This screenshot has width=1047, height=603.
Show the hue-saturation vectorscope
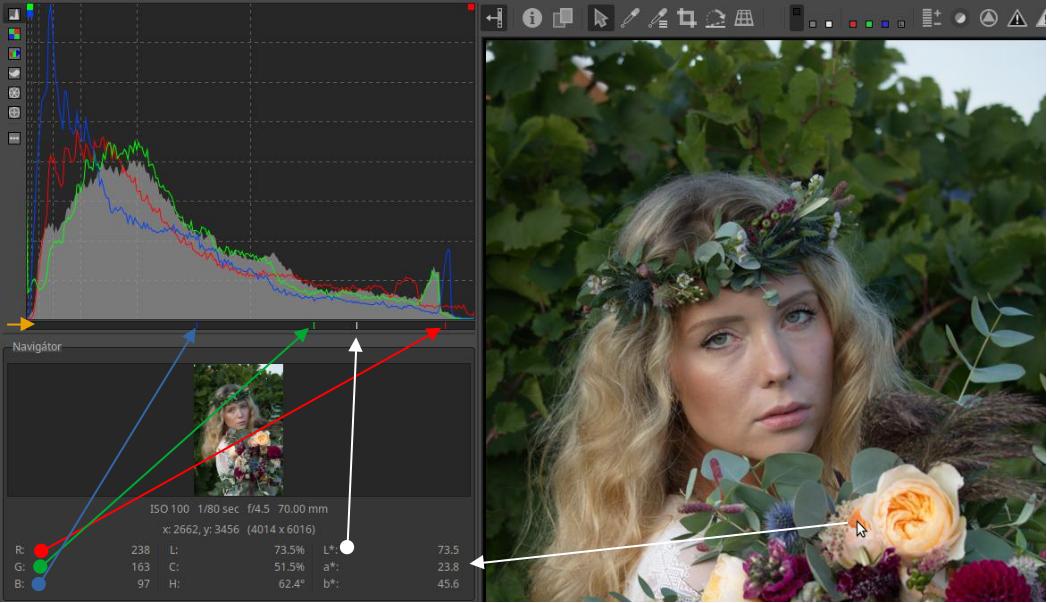tap(14, 92)
